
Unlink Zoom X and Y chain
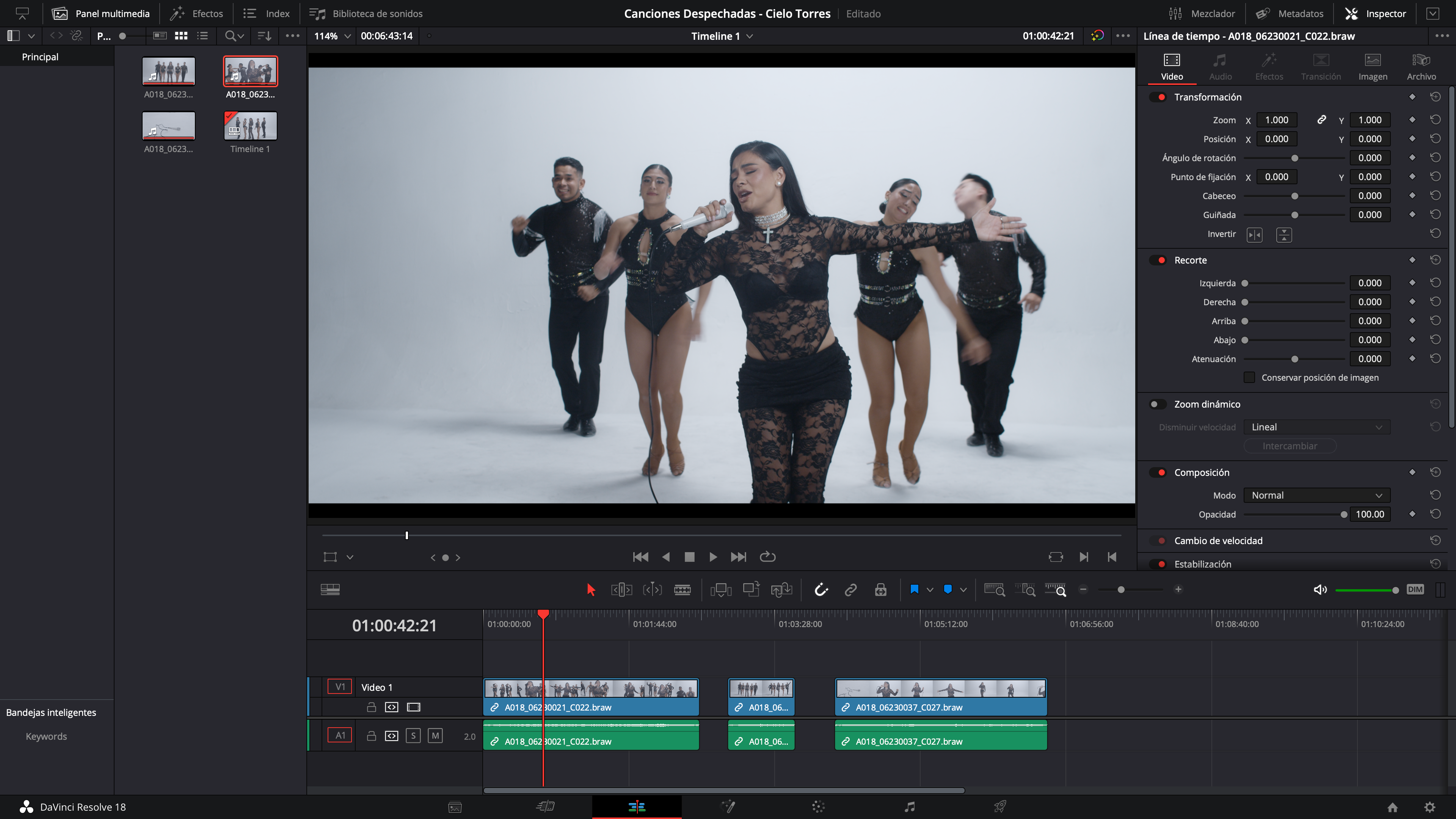pyautogui.click(x=1321, y=120)
